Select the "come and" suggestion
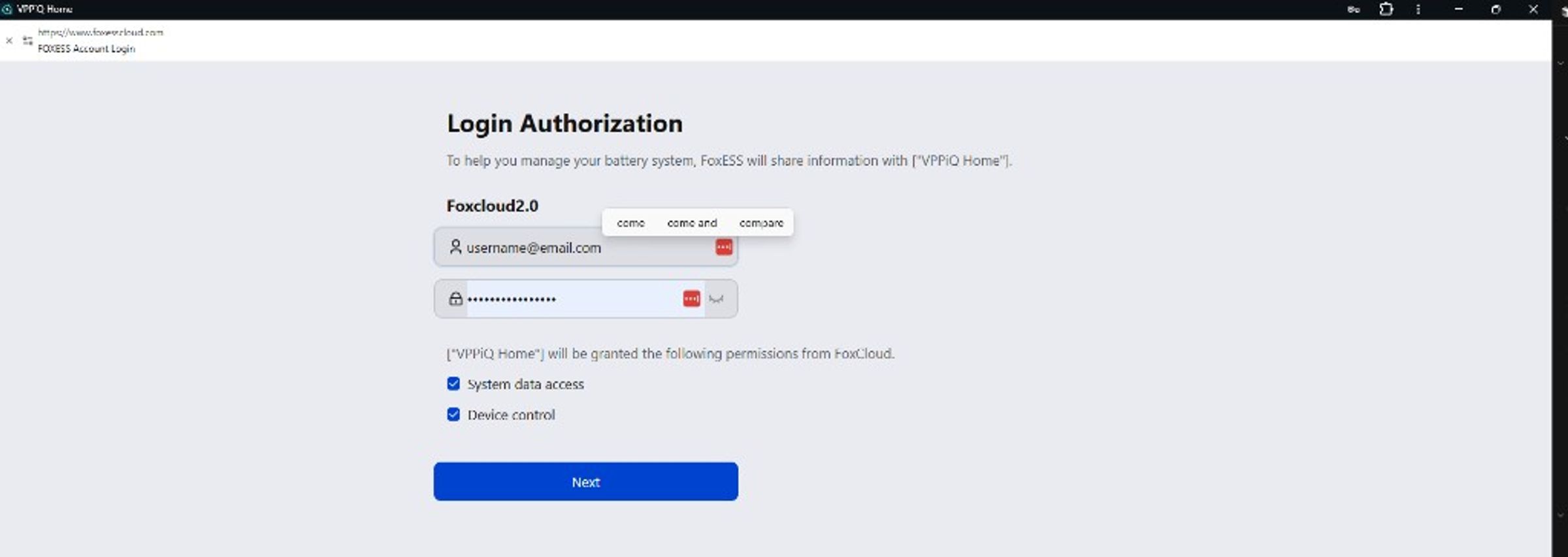The height and width of the screenshot is (557, 1568). (692, 223)
